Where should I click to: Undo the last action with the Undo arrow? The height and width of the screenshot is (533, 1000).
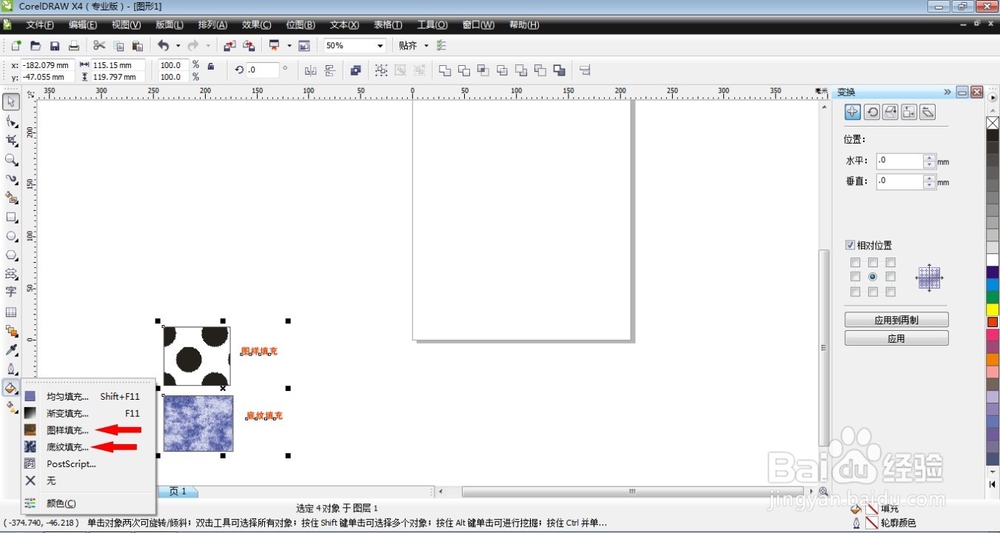[x=164, y=45]
